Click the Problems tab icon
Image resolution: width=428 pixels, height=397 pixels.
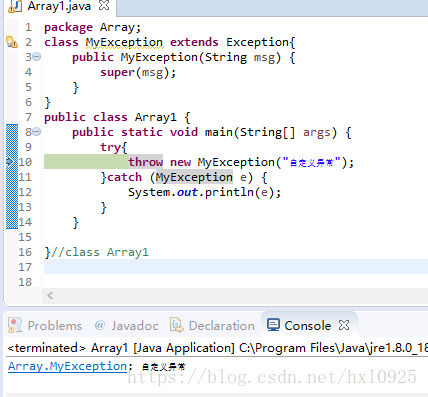pyautogui.click(x=15, y=325)
